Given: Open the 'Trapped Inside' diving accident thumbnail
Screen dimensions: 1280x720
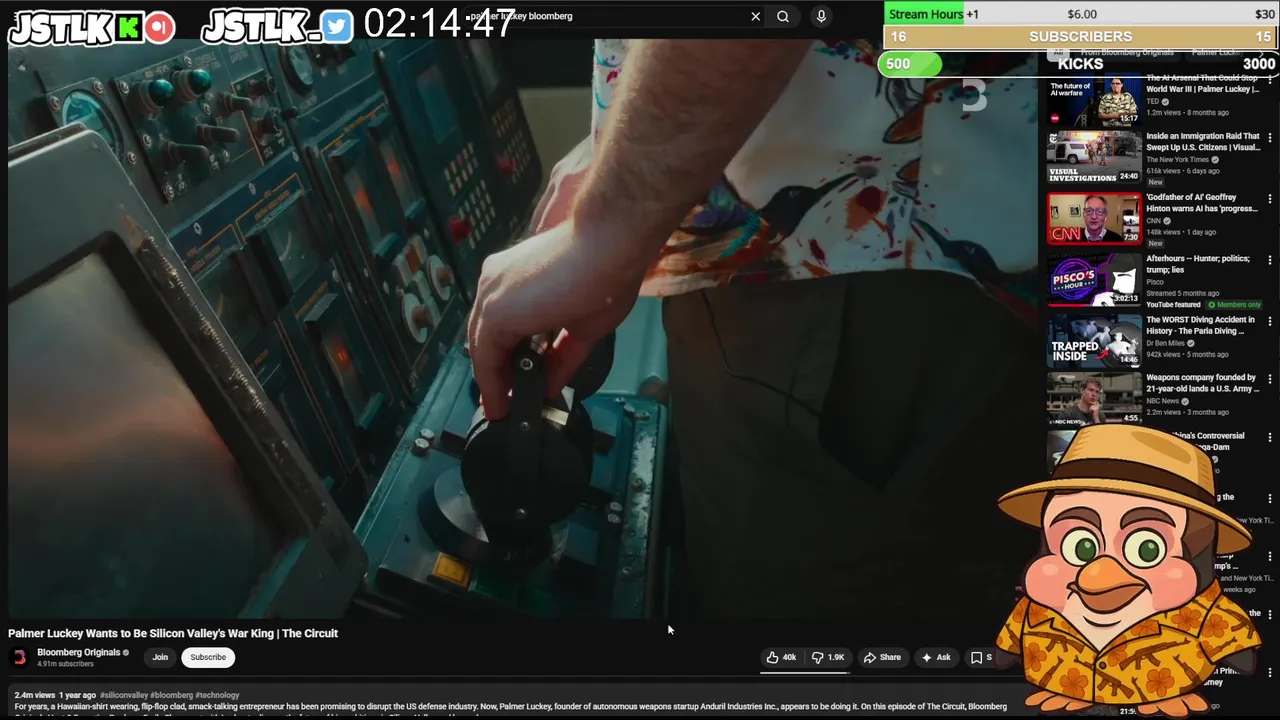Looking at the screenshot, I should tap(1094, 340).
